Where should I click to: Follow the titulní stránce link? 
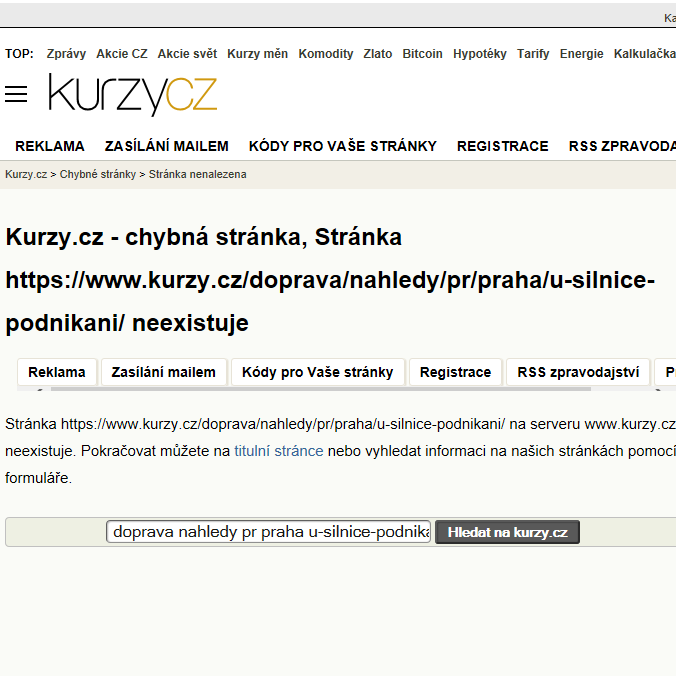pyautogui.click(x=279, y=451)
